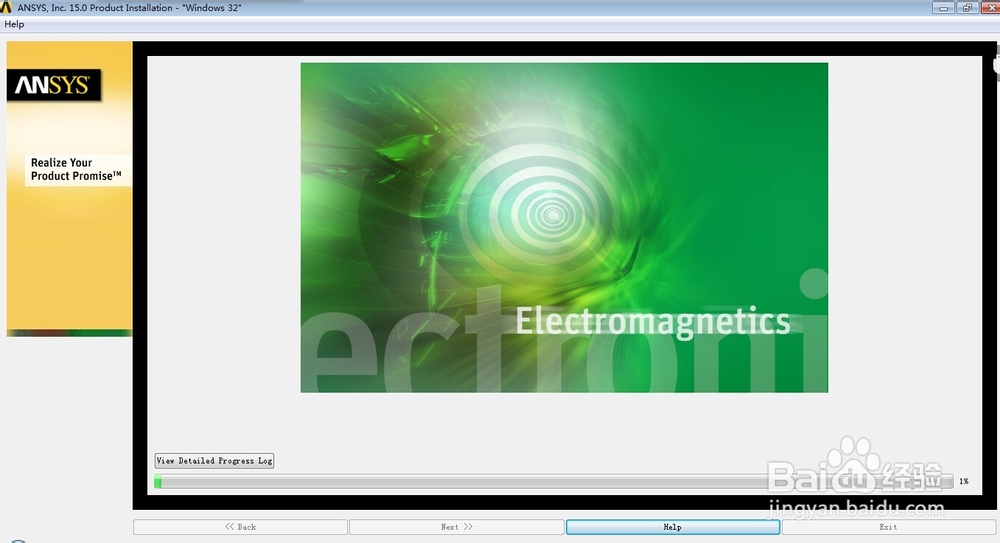Click the Help button at bottom
This screenshot has height=543, width=1000.
[x=673, y=527]
